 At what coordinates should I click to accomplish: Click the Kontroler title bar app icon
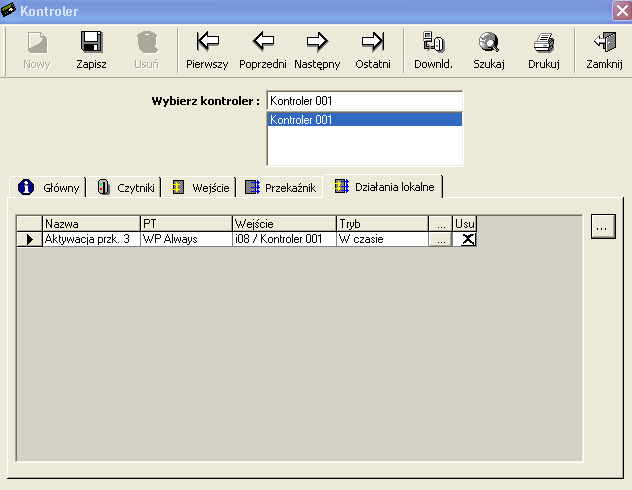click(x=8, y=10)
